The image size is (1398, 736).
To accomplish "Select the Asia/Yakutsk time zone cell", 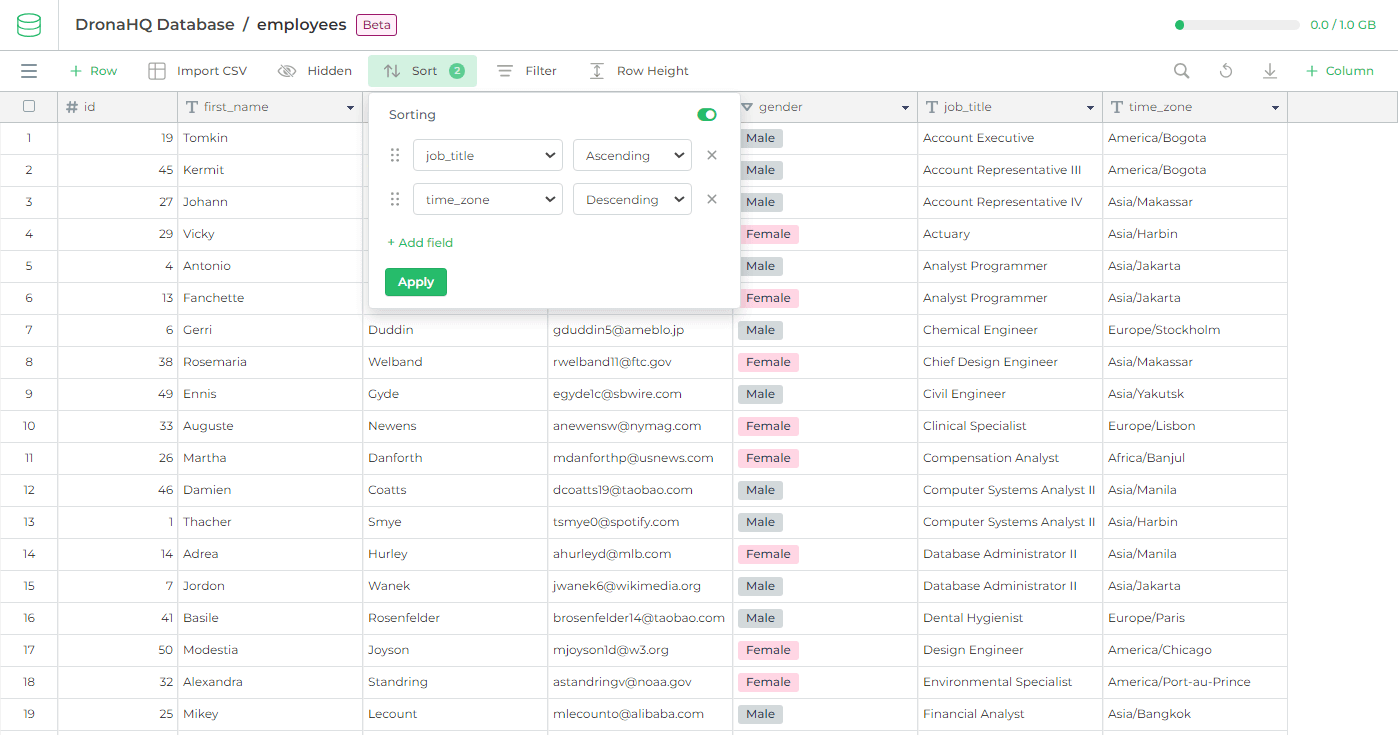I will click(1195, 394).
